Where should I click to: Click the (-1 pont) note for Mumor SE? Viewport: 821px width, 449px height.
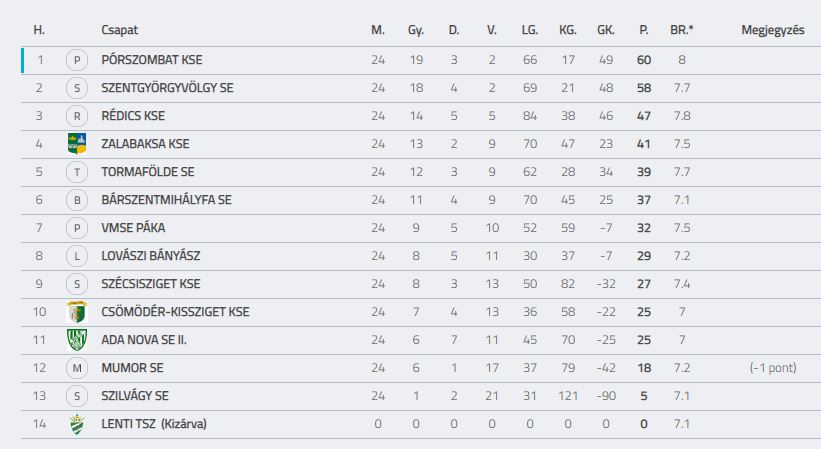773,368
